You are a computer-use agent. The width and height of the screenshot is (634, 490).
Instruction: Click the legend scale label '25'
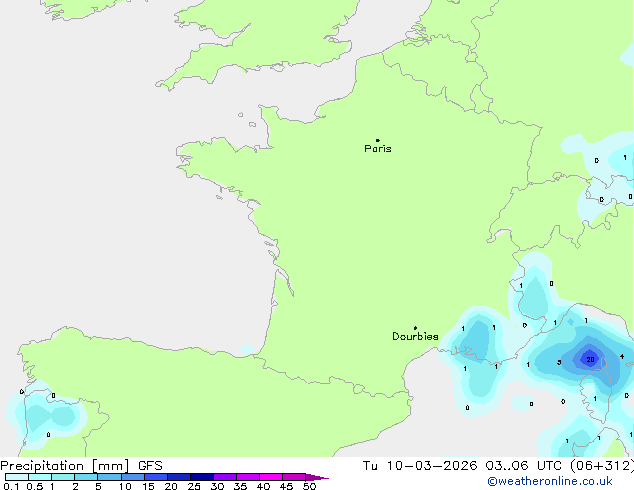(x=194, y=486)
